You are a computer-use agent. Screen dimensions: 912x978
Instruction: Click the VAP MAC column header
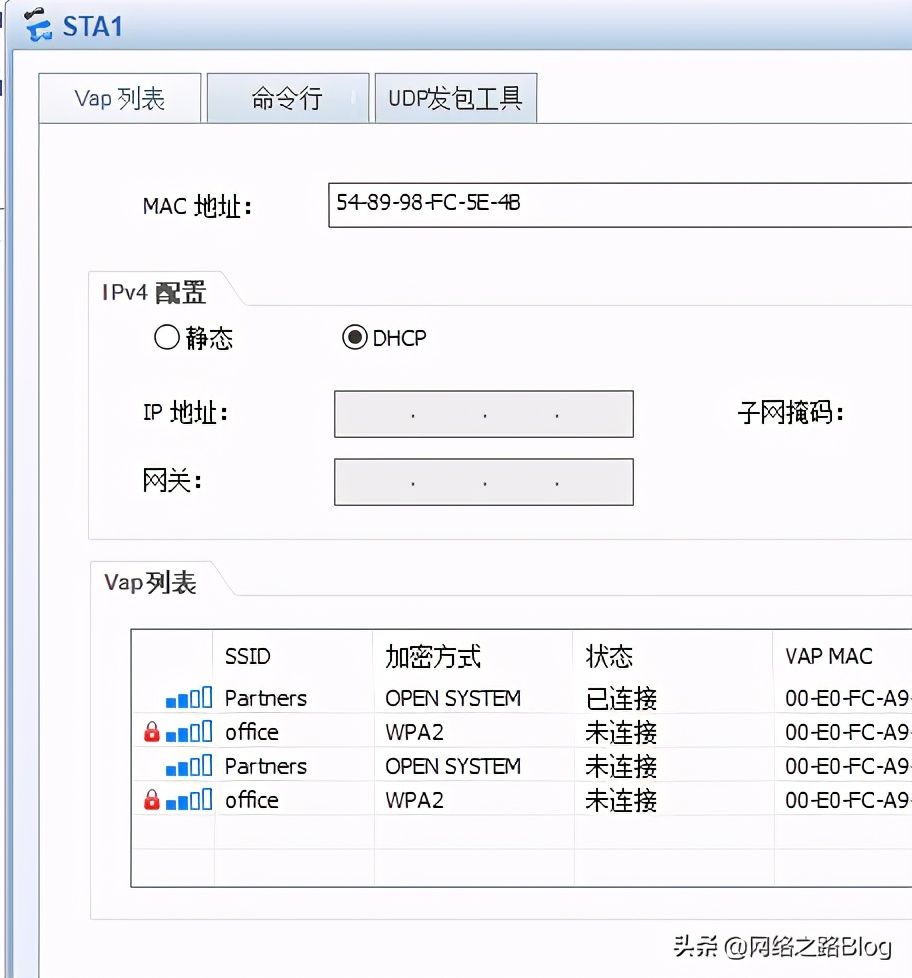tap(828, 656)
